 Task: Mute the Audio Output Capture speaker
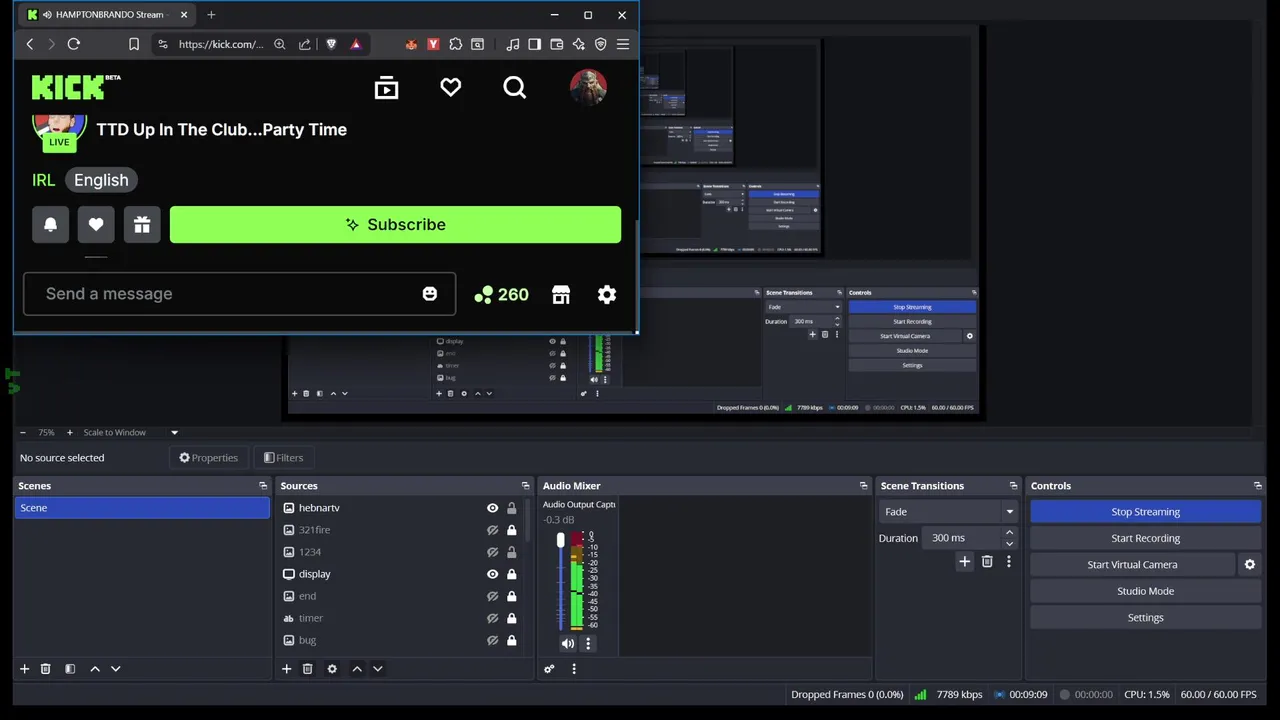[568, 644]
